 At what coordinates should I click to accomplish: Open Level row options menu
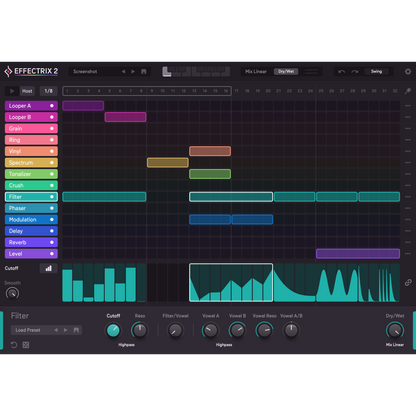point(407,254)
